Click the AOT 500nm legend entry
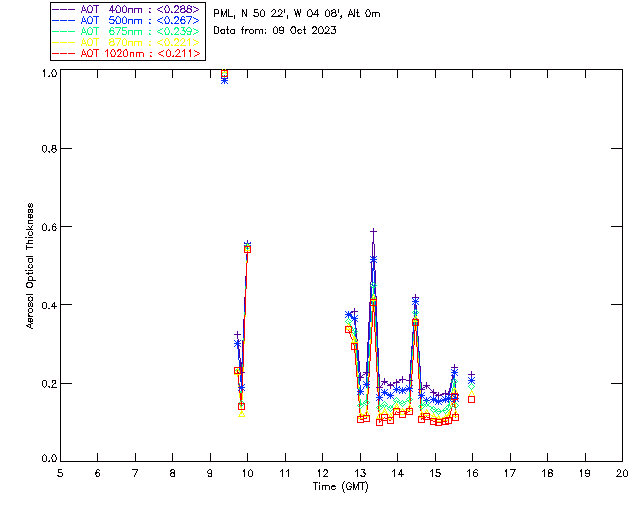 click(x=127, y=20)
